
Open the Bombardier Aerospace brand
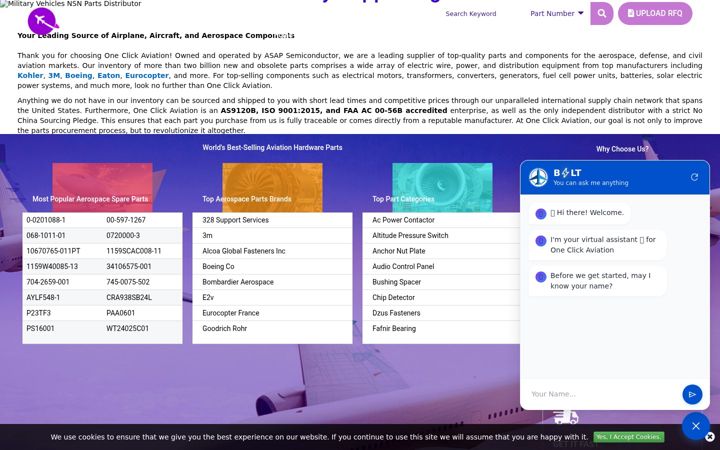[x=238, y=282]
